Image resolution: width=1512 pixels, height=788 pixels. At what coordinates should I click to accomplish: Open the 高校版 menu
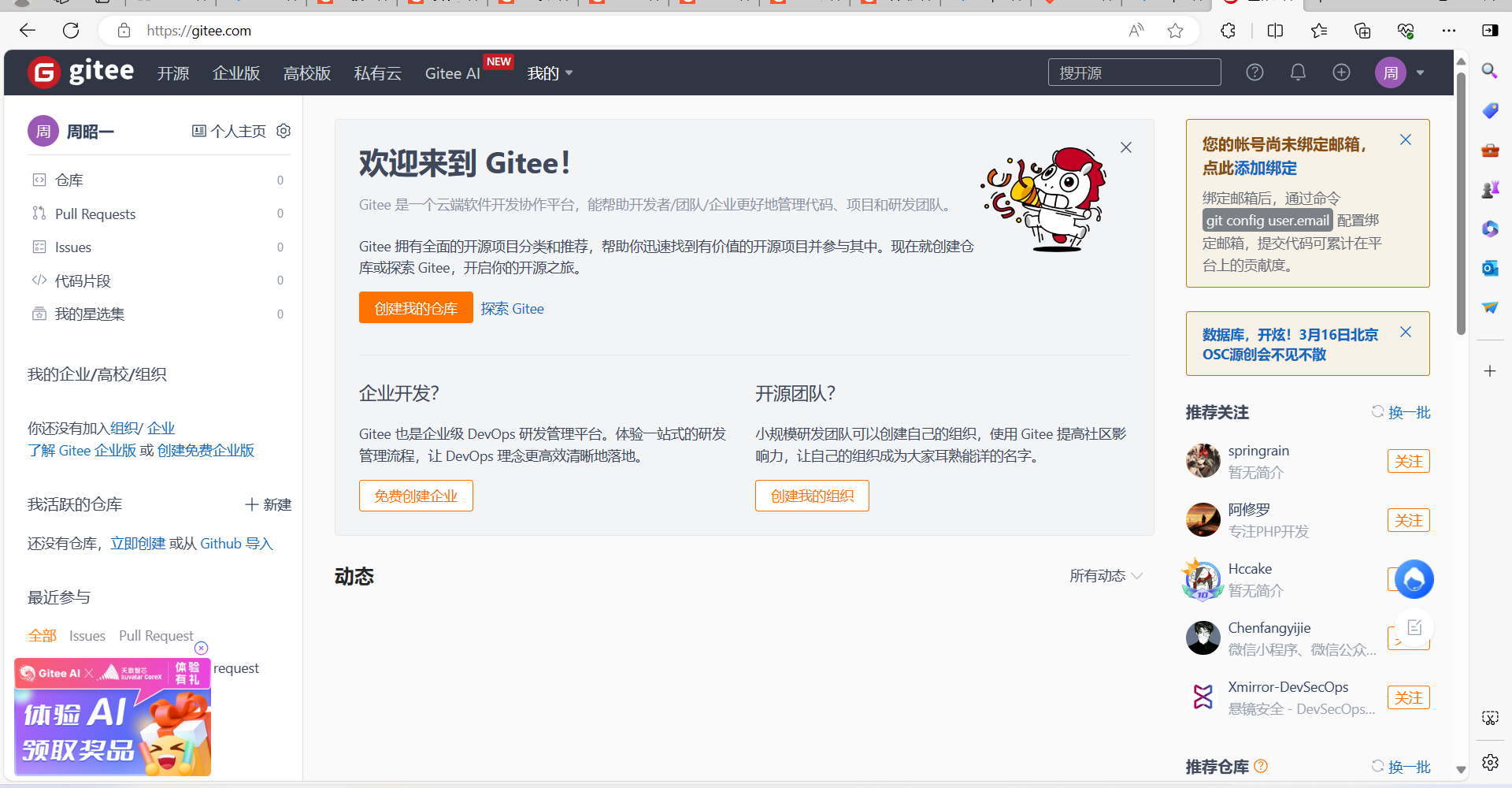tap(307, 73)
